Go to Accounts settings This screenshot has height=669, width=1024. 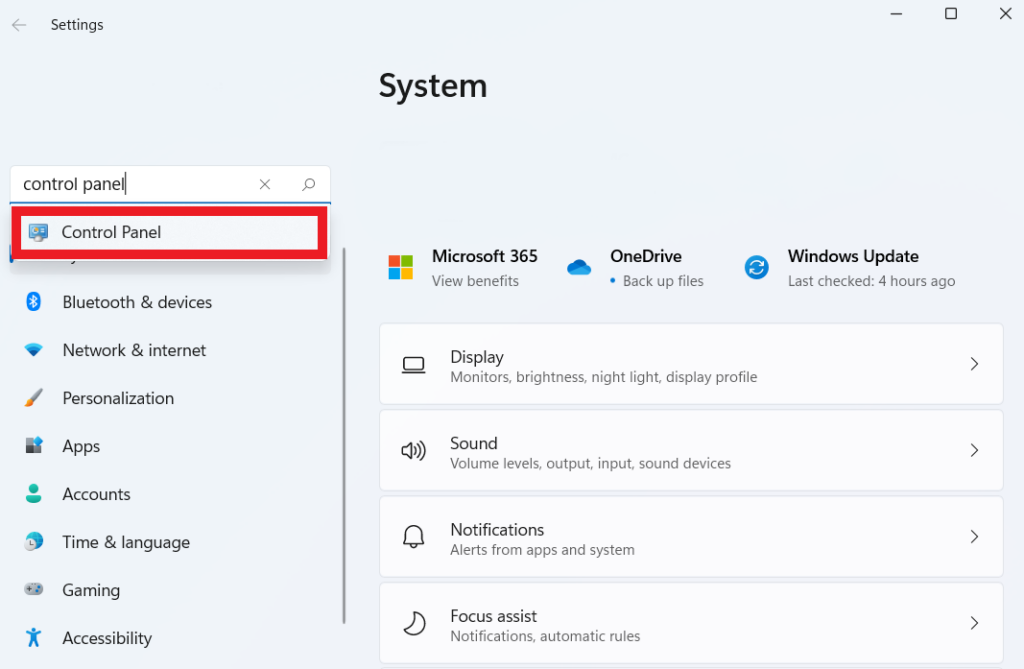[x=96, y=494]
